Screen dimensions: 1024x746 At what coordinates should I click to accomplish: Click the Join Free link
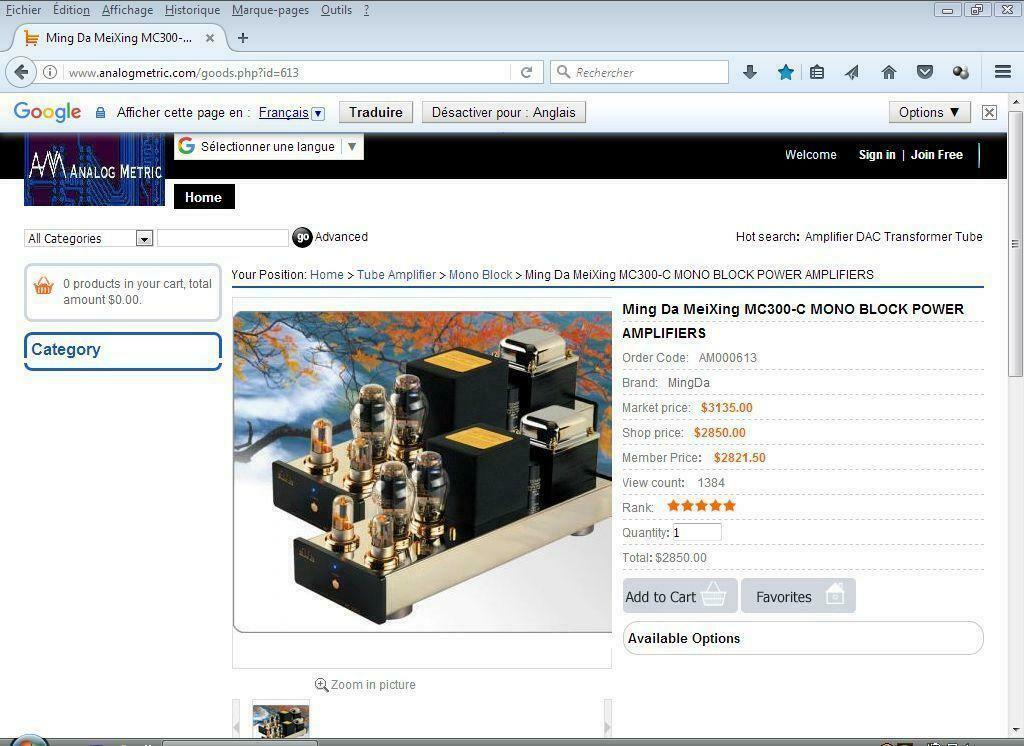(936, 155)
